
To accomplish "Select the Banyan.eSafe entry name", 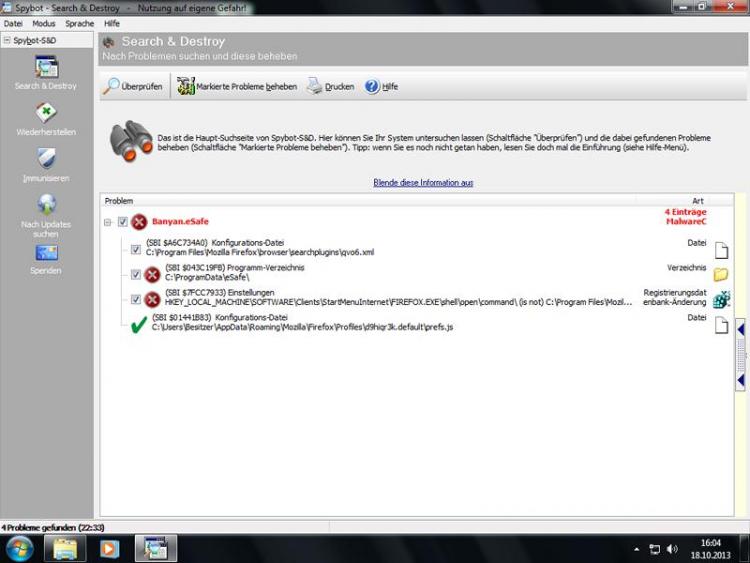I will click(180, 221).
